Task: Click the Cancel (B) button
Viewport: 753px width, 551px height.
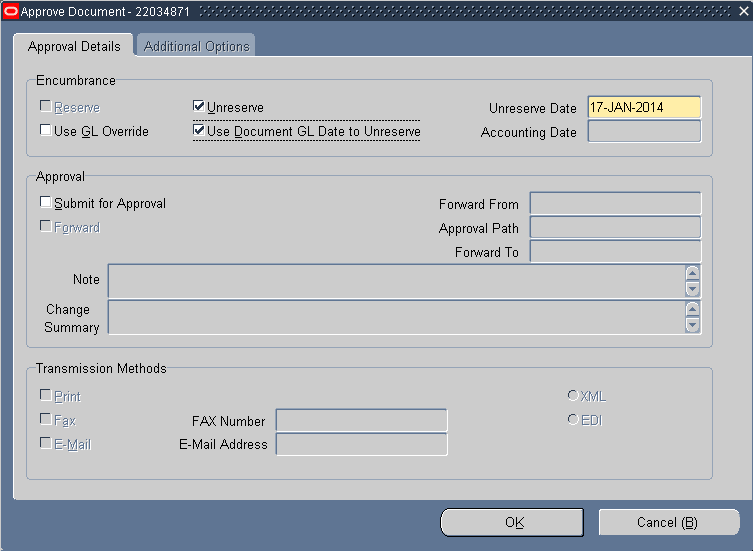Action: 668,522
